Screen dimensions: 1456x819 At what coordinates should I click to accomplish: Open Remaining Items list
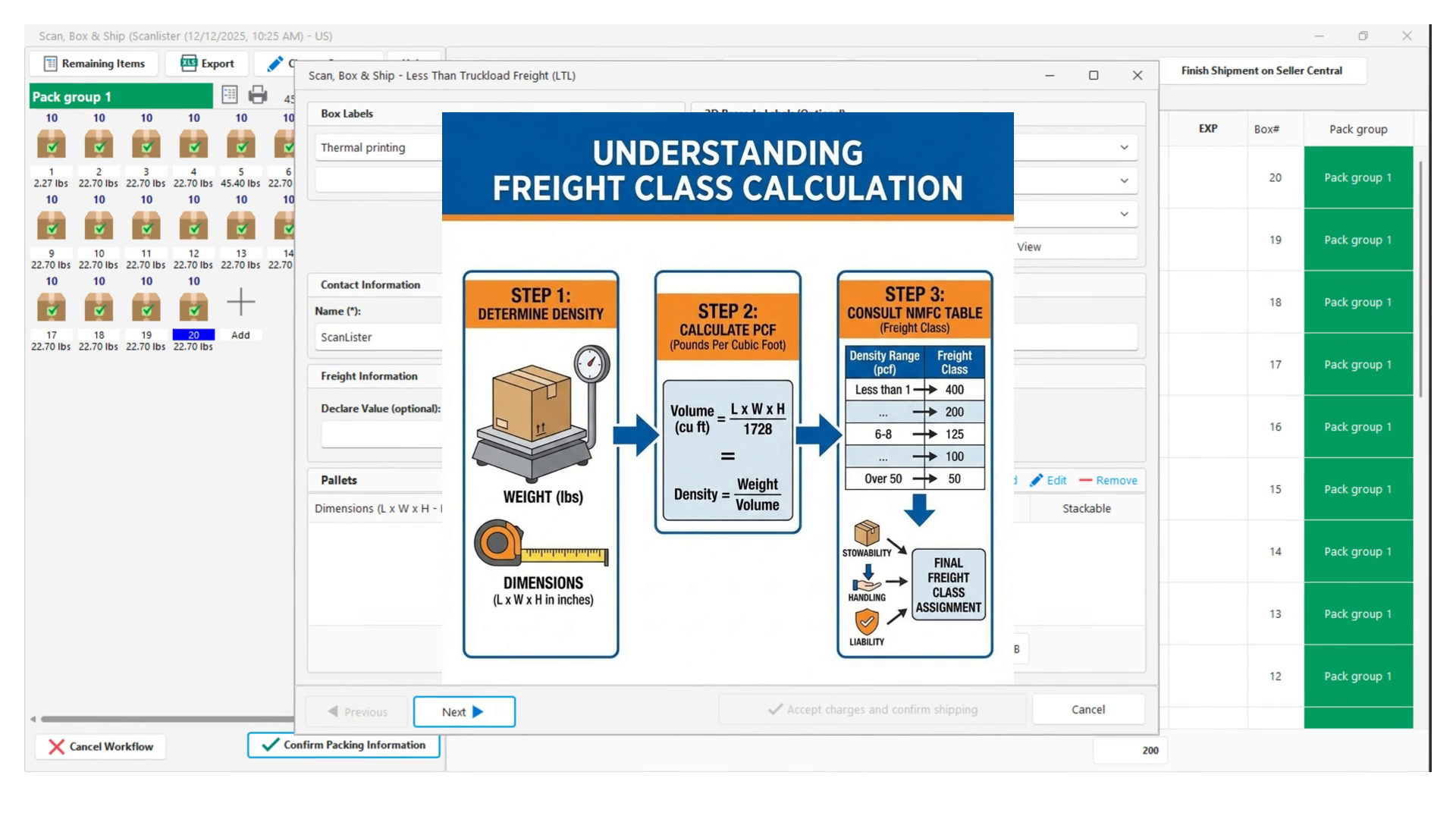(94, 64)
